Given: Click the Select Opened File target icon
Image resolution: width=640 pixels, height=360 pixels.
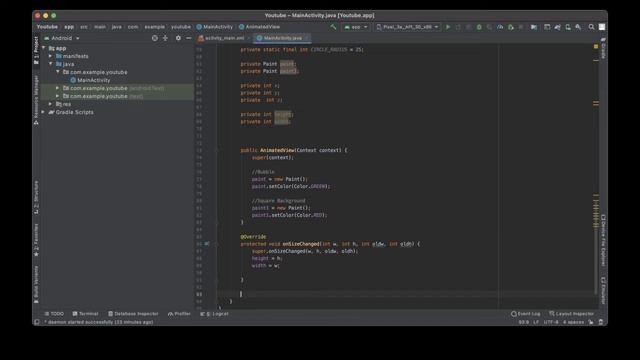Looking at the screenshot, I should point(155,38).
